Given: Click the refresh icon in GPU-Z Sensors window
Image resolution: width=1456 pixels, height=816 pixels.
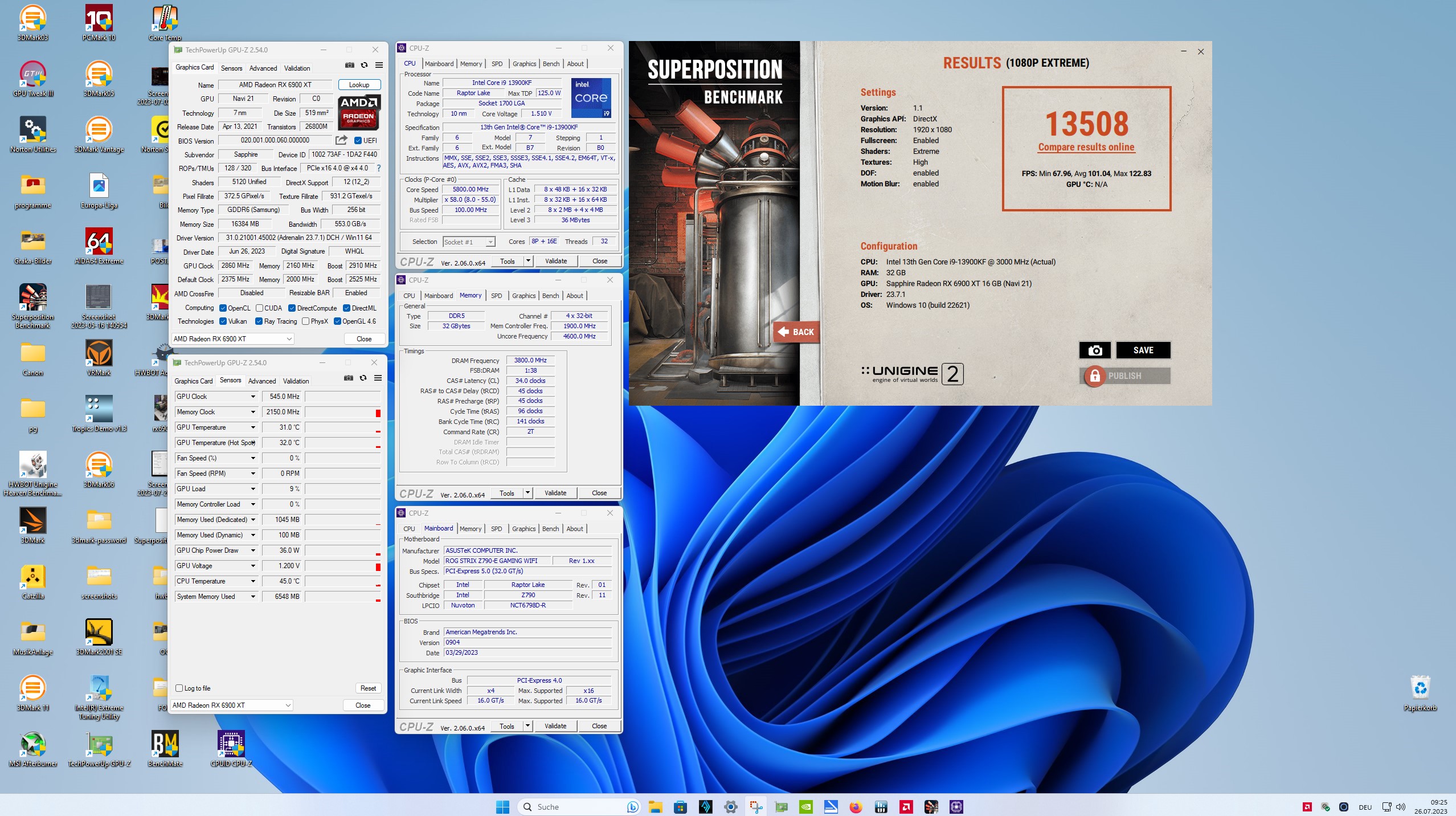Looking at the screenshot, I should pos(363,378).
